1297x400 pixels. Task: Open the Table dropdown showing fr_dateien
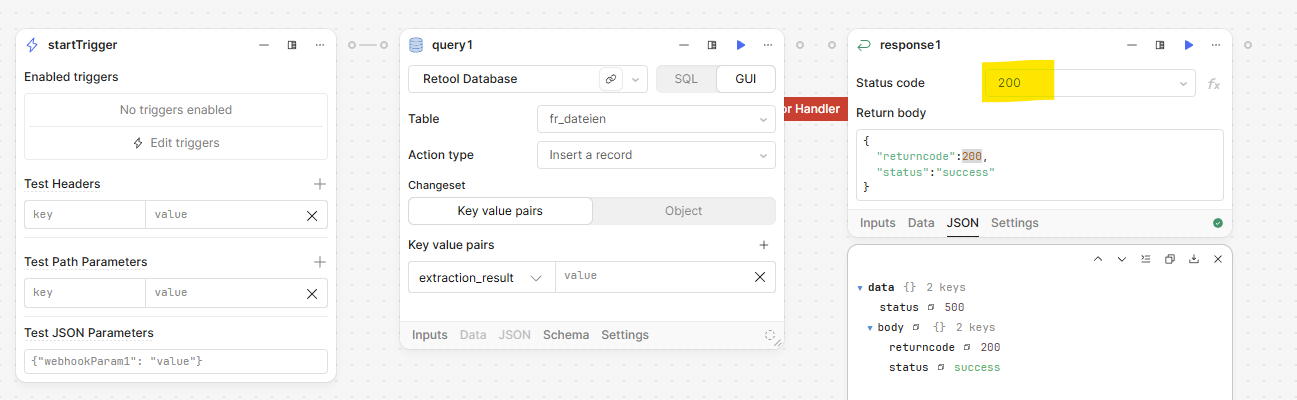coord(655,119)
